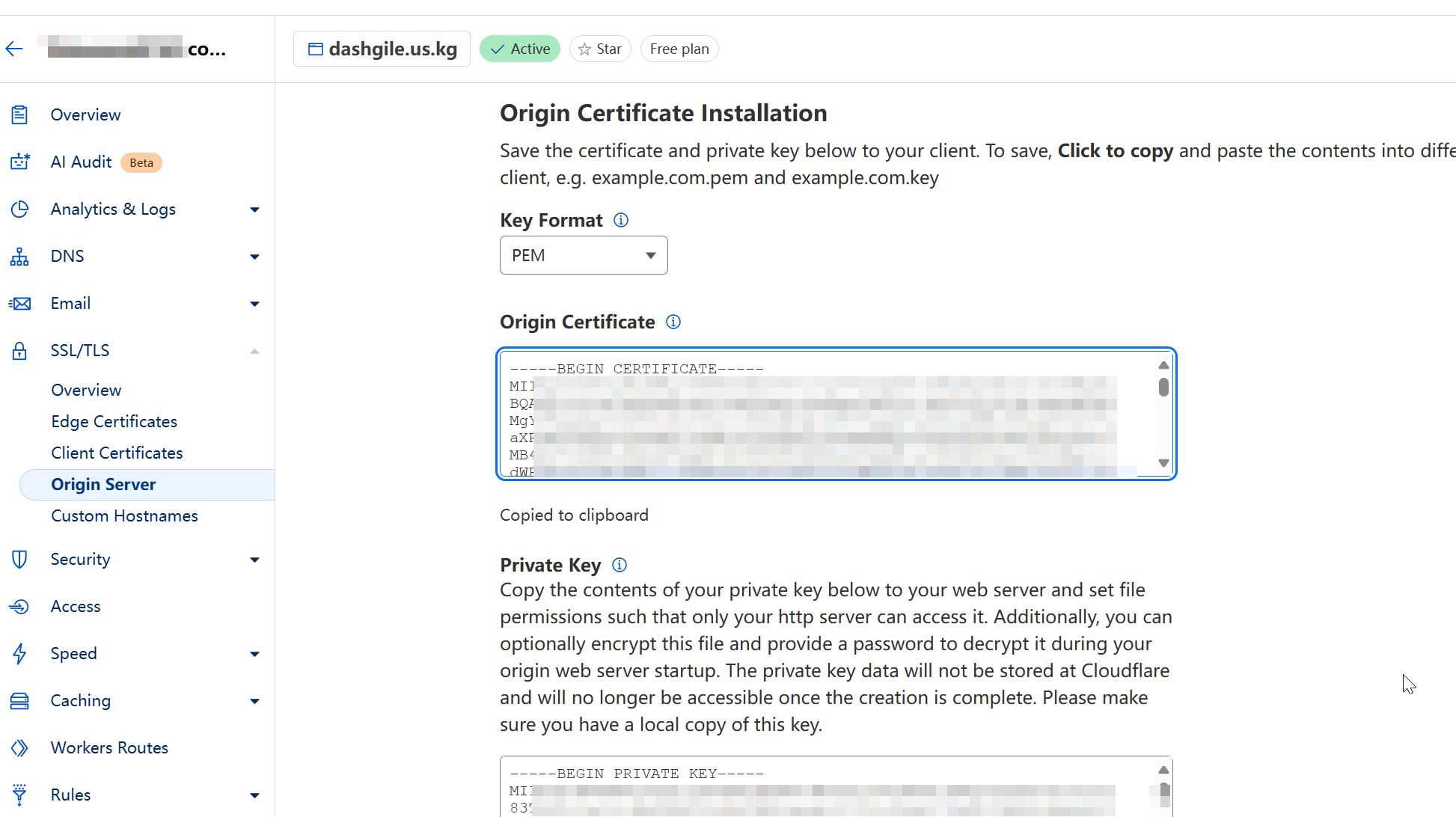
Task: Click the SSL/TLS padlock icon
Action: coord(19,351)
